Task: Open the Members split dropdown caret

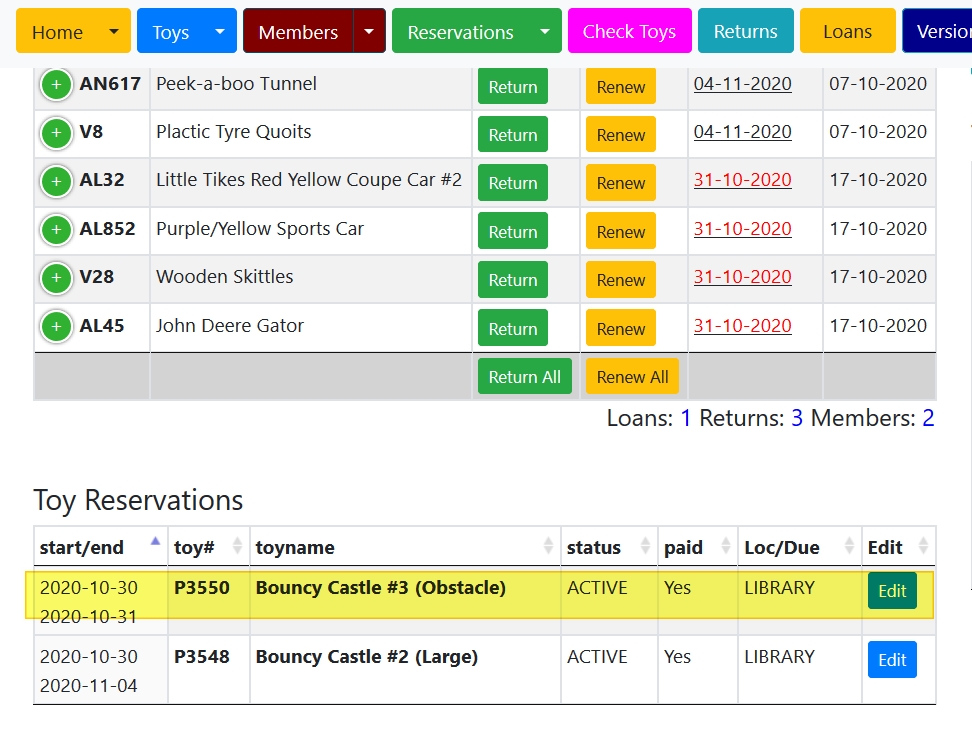Action: click(369, 32)
